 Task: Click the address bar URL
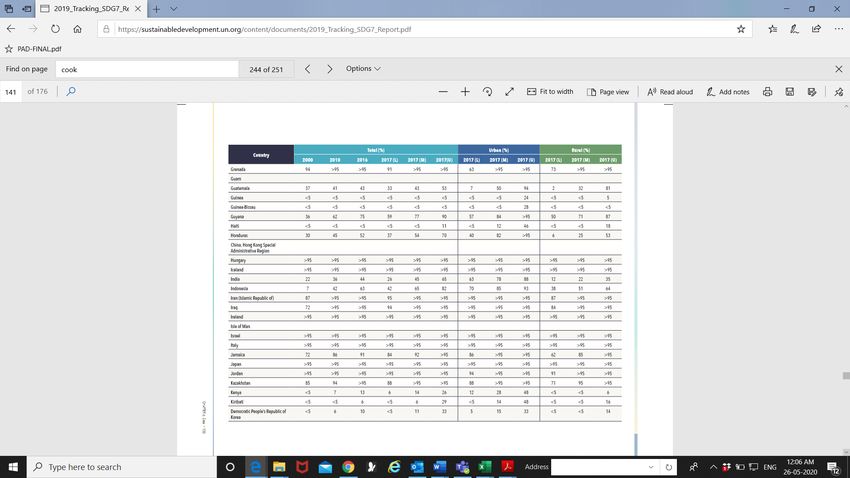(x=265, y=29)
